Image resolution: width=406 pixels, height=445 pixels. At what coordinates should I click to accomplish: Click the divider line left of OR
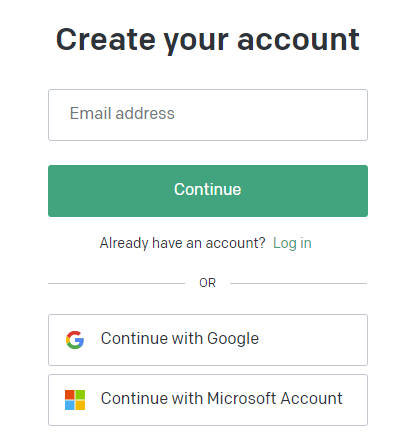pos(116,283)
